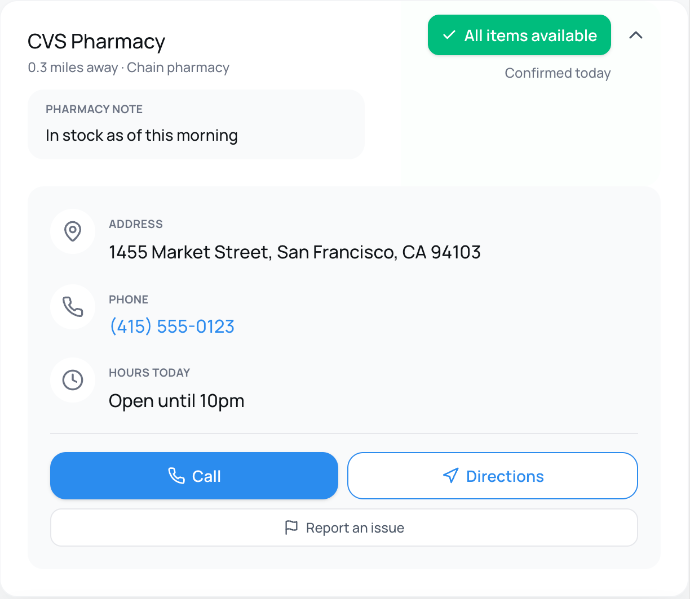
Task: Click the CVS Pharmacy title
Action: [x=96, y=42]
